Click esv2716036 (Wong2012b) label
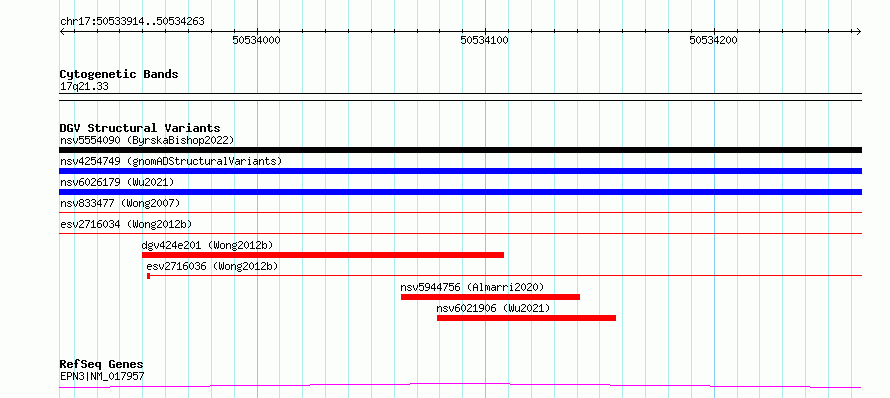890x398 pixels. [x=212, y=266]
